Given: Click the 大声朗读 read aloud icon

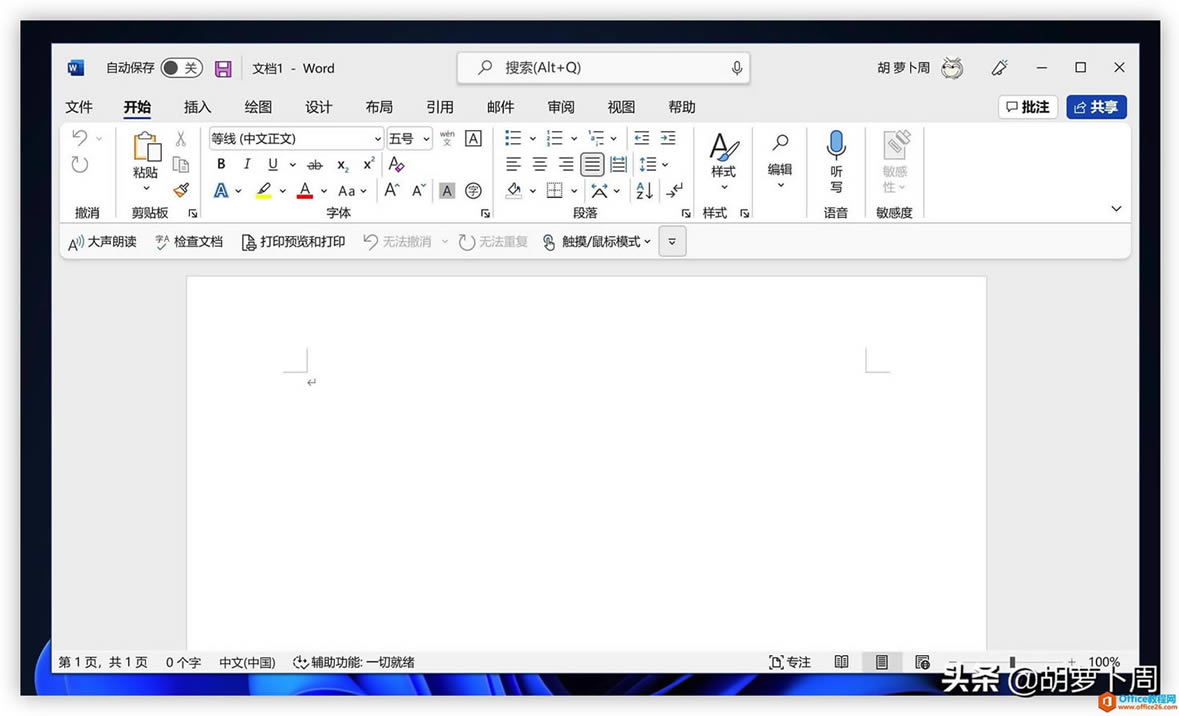Looking at the screenshot, I should click(x=100, y=241).
